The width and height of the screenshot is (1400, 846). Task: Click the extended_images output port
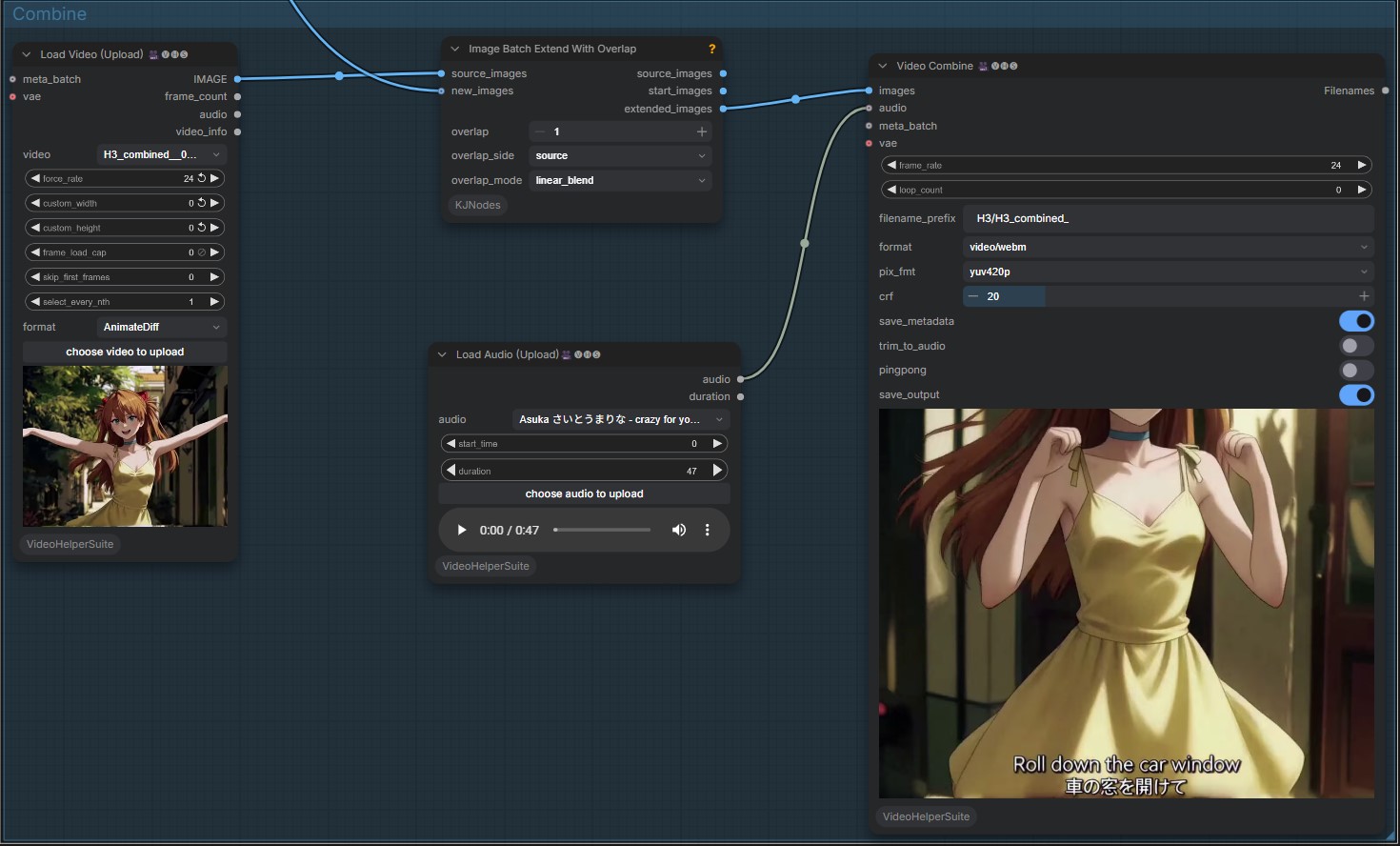click(x=723, y=109)
